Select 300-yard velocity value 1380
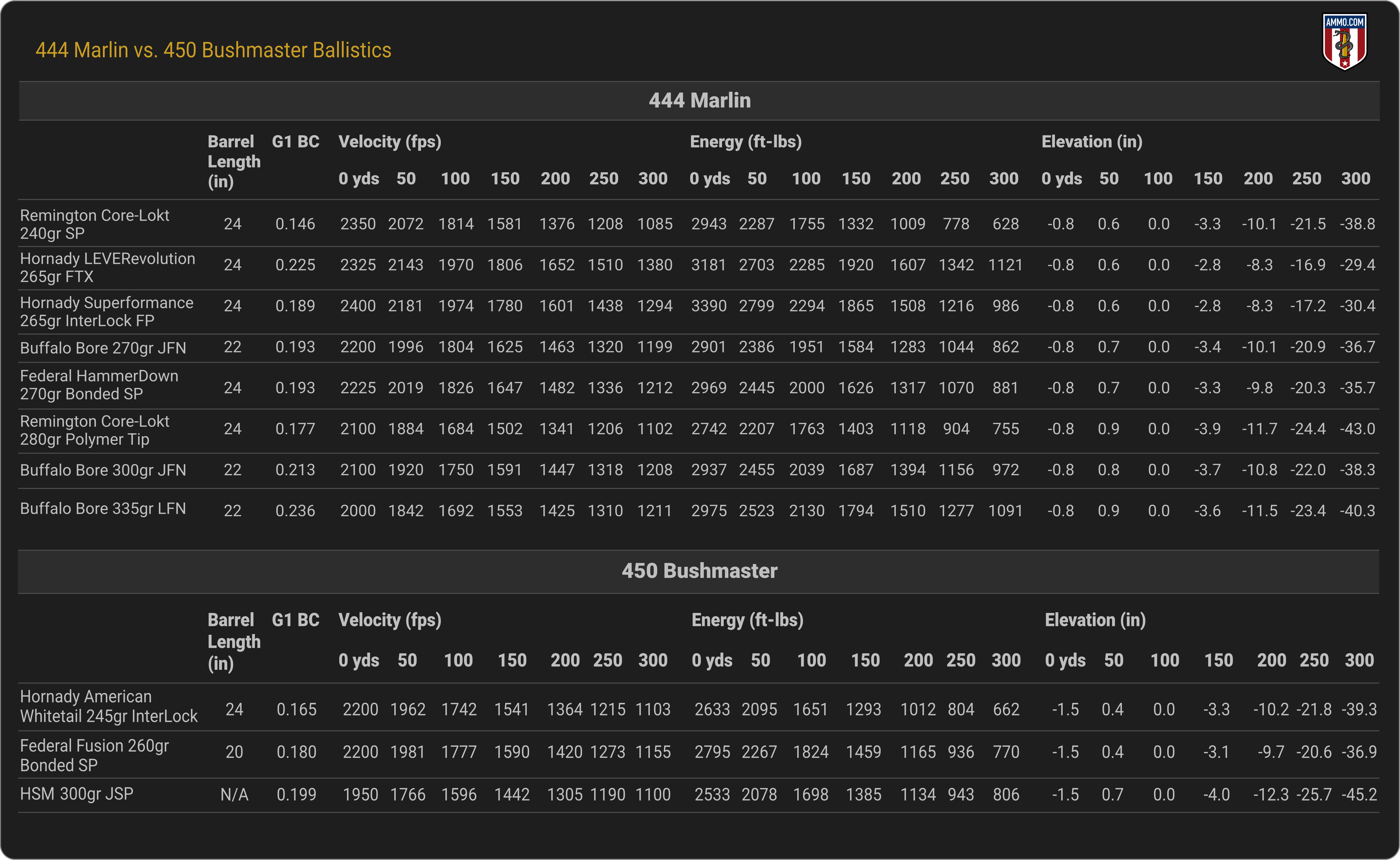This screenshot has width=1400, height=860. click(x=655, y=265)
